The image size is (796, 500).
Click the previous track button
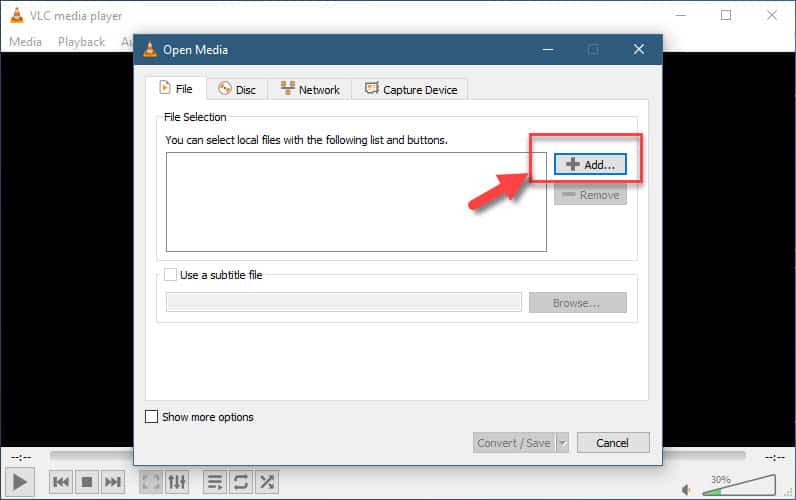click(61, 482)
